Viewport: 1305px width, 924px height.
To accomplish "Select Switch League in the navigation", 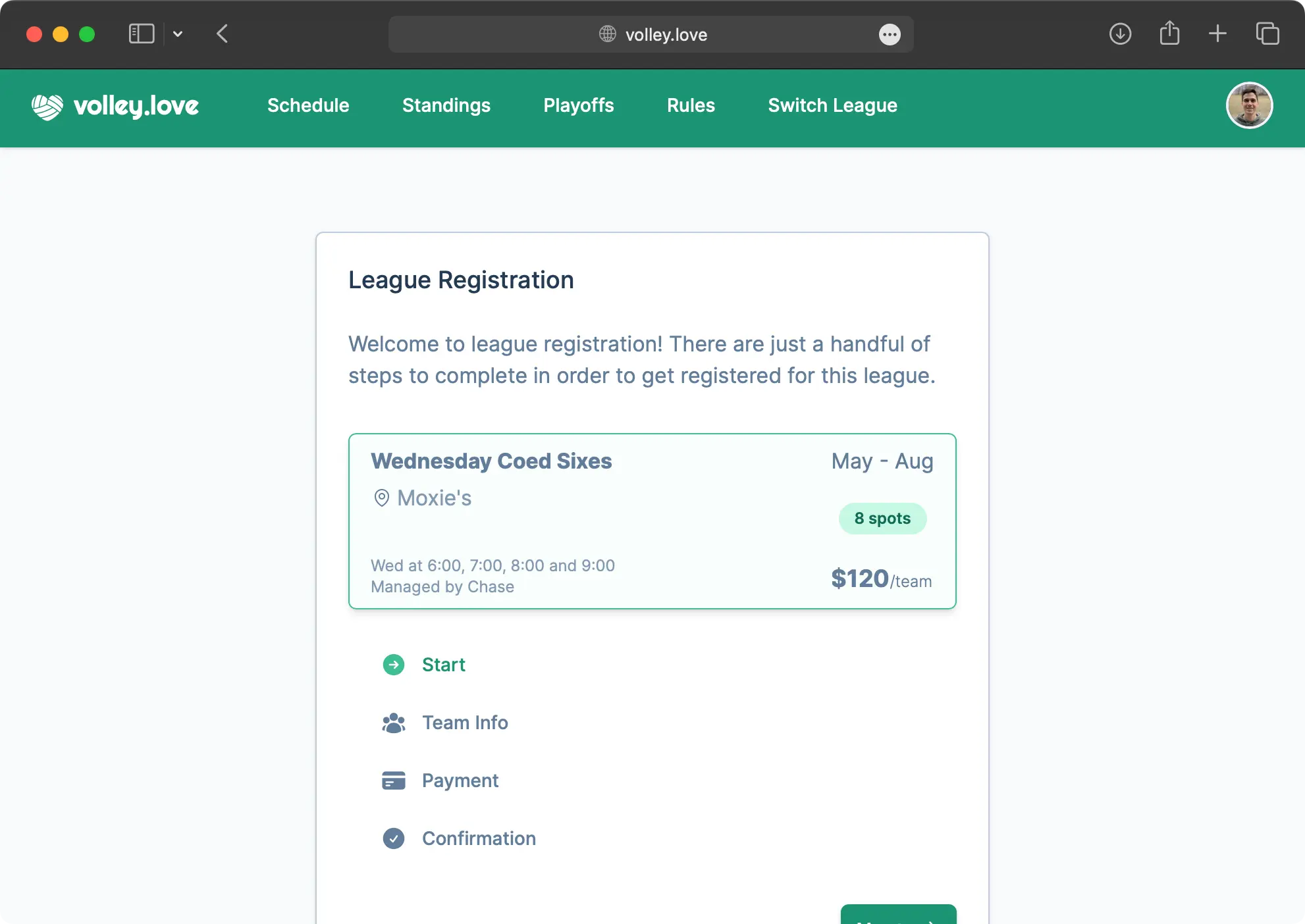I will click(x=832, y=105).
